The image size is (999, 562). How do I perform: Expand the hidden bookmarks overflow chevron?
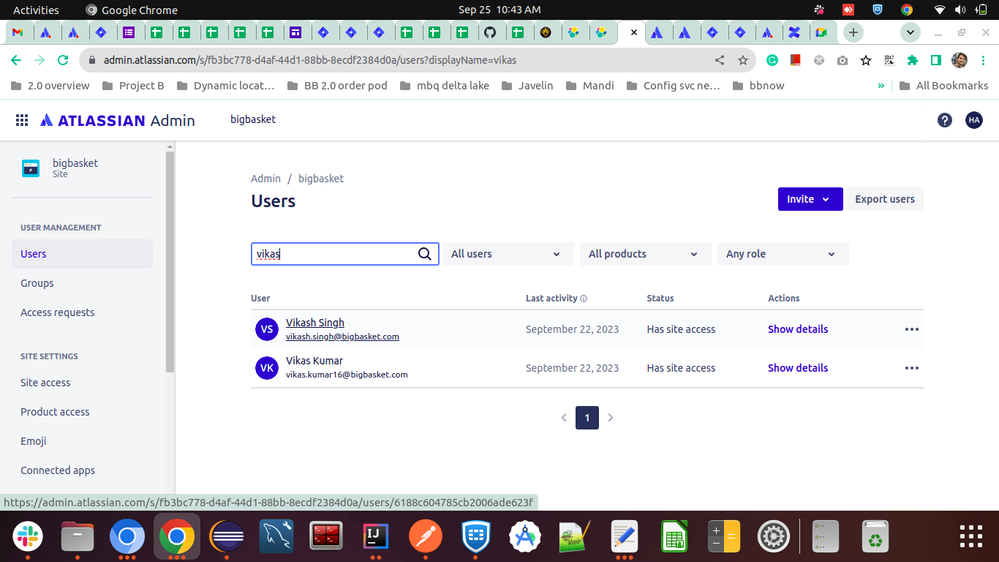tap(881, 85)
